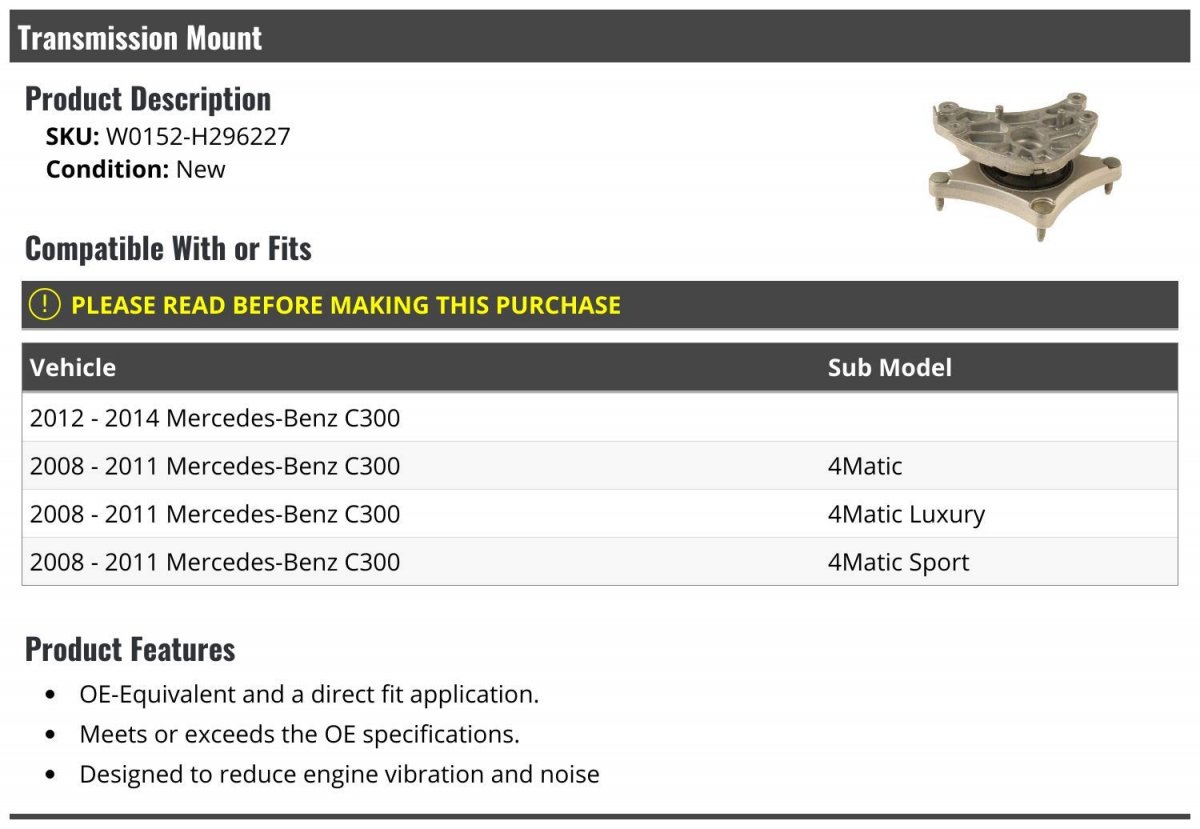1200x829 pixels.
Task: Click the SKU W0152-H296227 text
Action: coord(168,136)
